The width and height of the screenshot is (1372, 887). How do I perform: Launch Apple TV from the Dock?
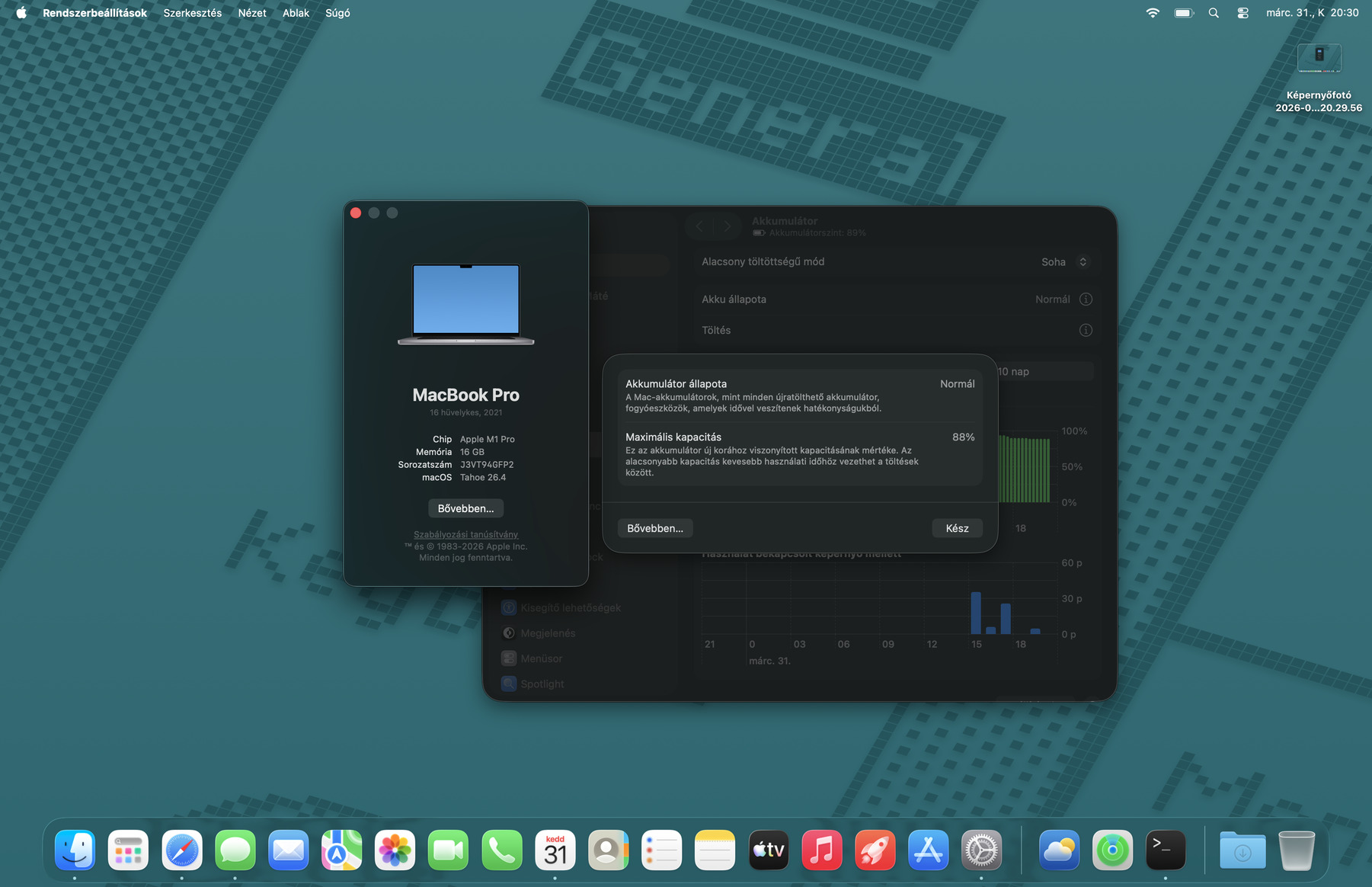[768, 850]
